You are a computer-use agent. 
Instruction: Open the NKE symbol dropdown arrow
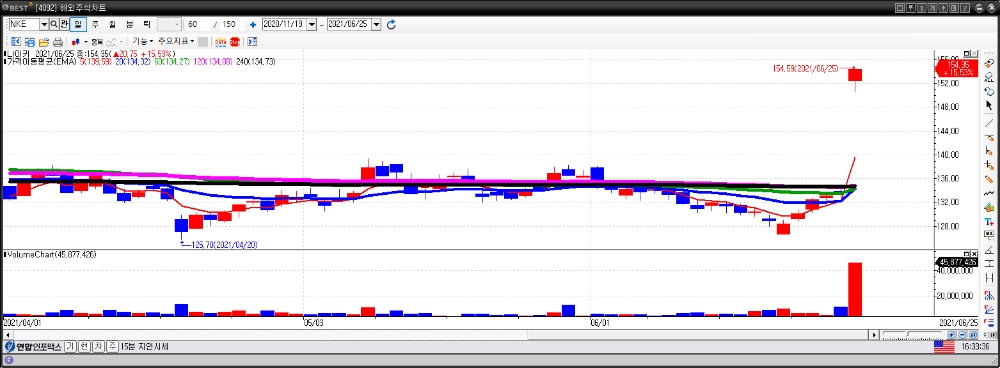(x=44, y=24)
